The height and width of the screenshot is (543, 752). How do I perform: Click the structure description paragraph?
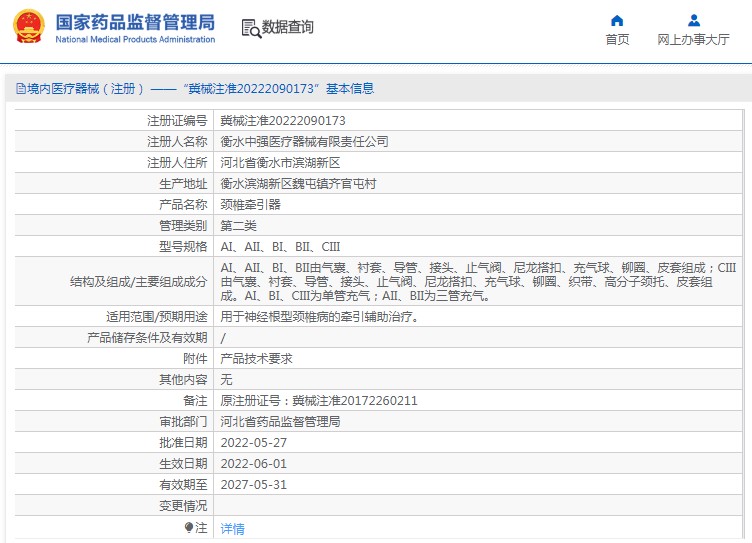point(478,282)
